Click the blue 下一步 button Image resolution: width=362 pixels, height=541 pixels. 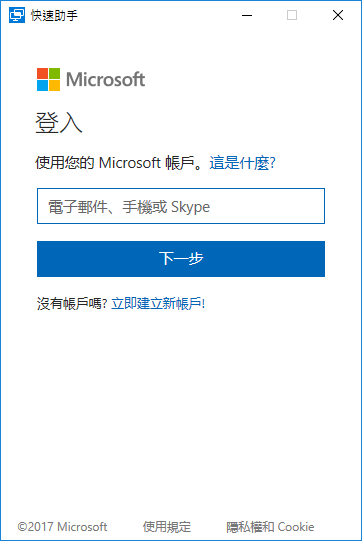(181, 259)
